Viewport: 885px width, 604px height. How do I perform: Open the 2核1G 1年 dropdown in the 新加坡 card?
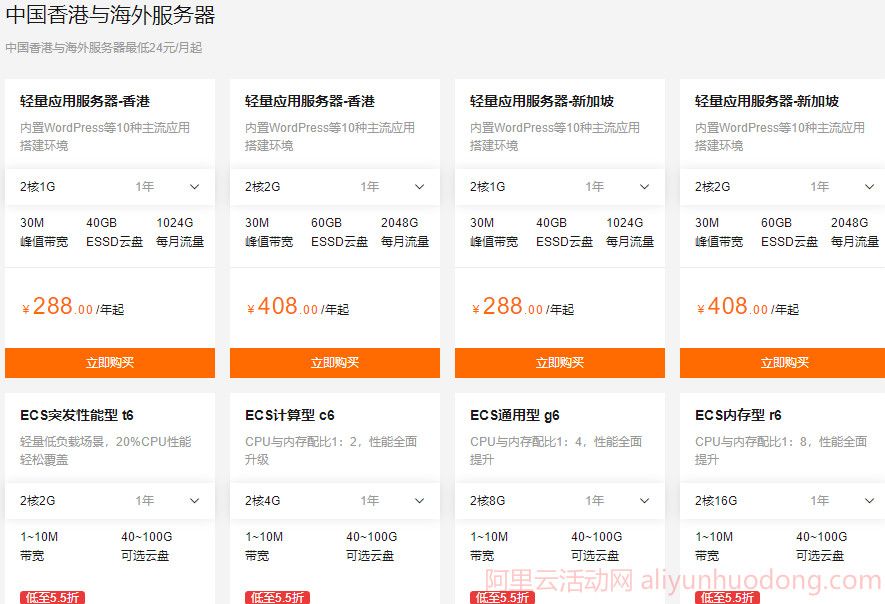[x=560, y=187]
